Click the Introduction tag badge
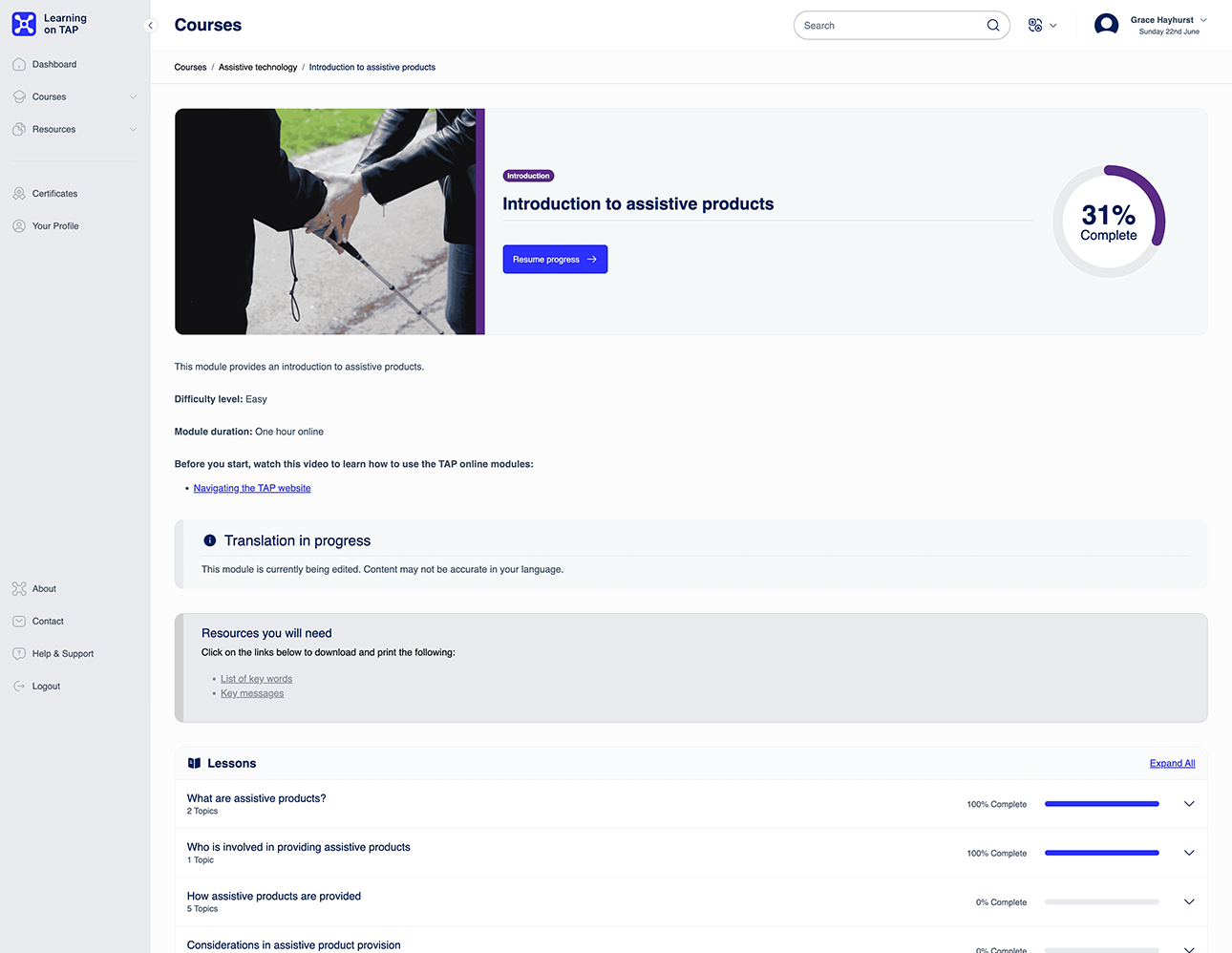This screenshot has width=1232, height=953. click(528, 176)
